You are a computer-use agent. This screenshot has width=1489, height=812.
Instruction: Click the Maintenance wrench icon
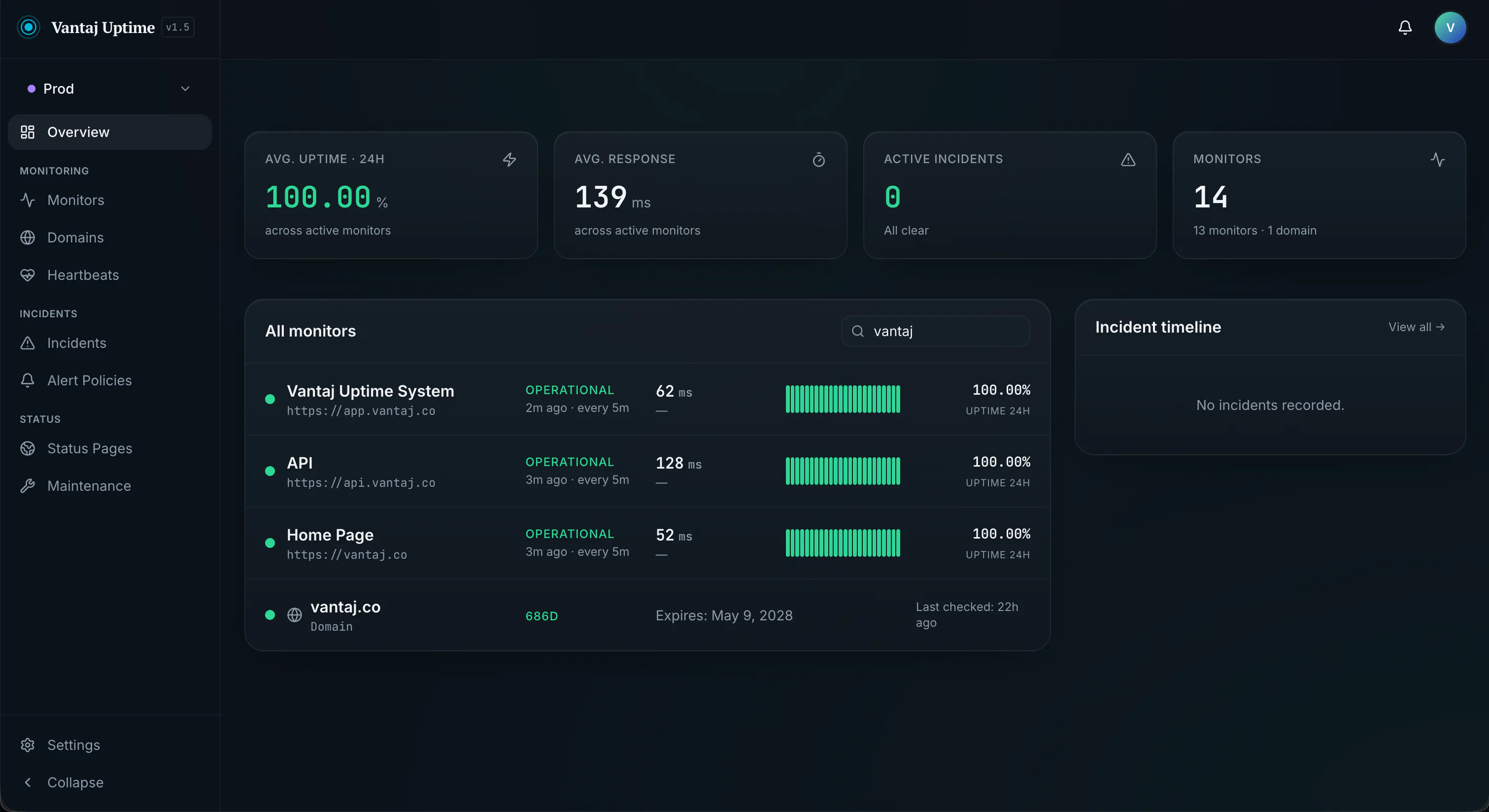27,486
